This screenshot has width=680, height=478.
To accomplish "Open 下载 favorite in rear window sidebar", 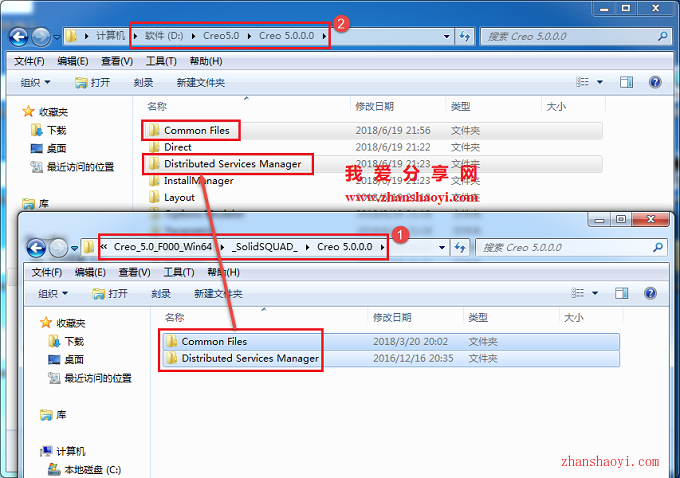I will coord(49,131).
